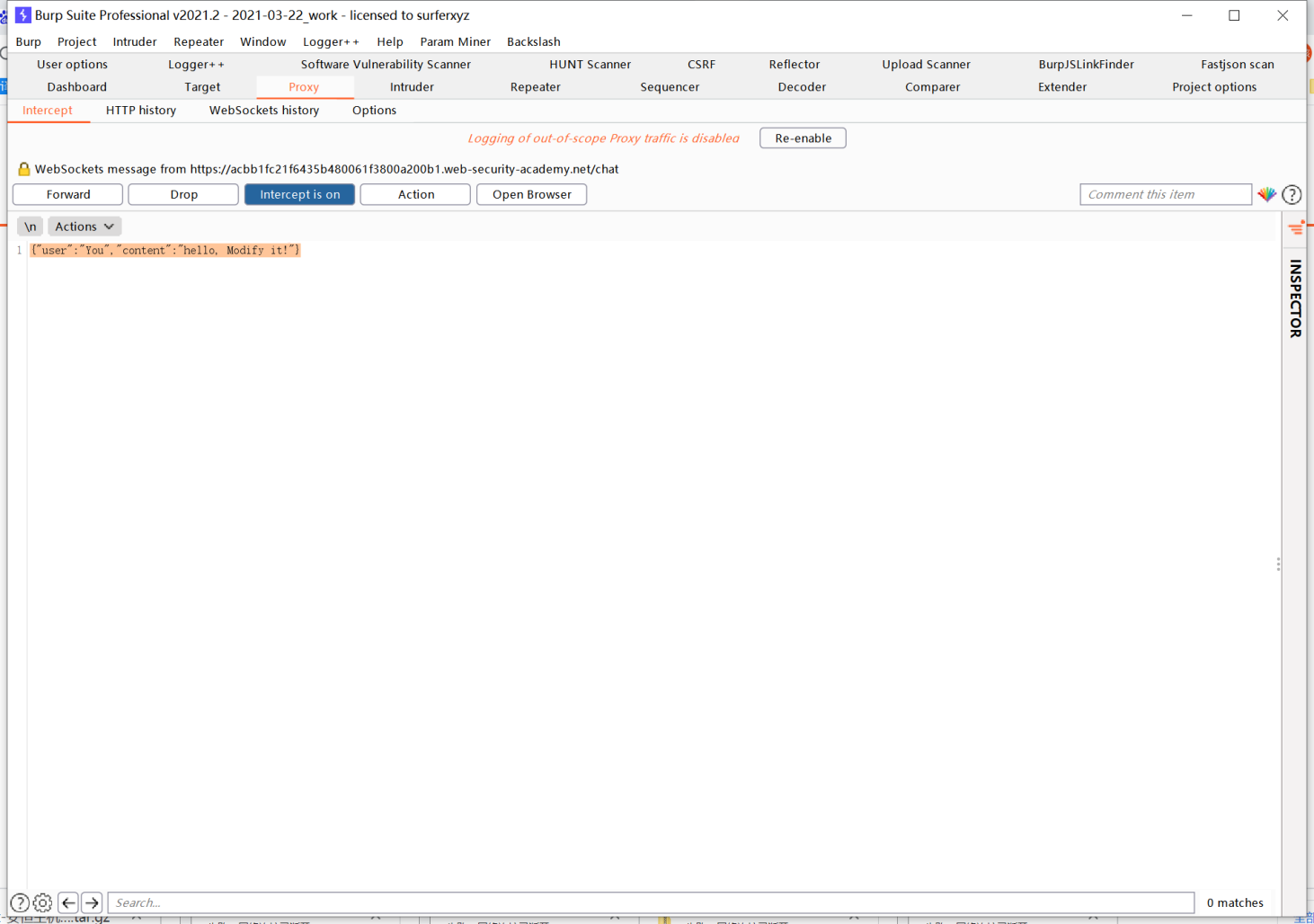Screen dimensions: 1314x924
Task: Click the lock icon beside WebSockets message
Action: pyautogui.click(x=23, y=169)
